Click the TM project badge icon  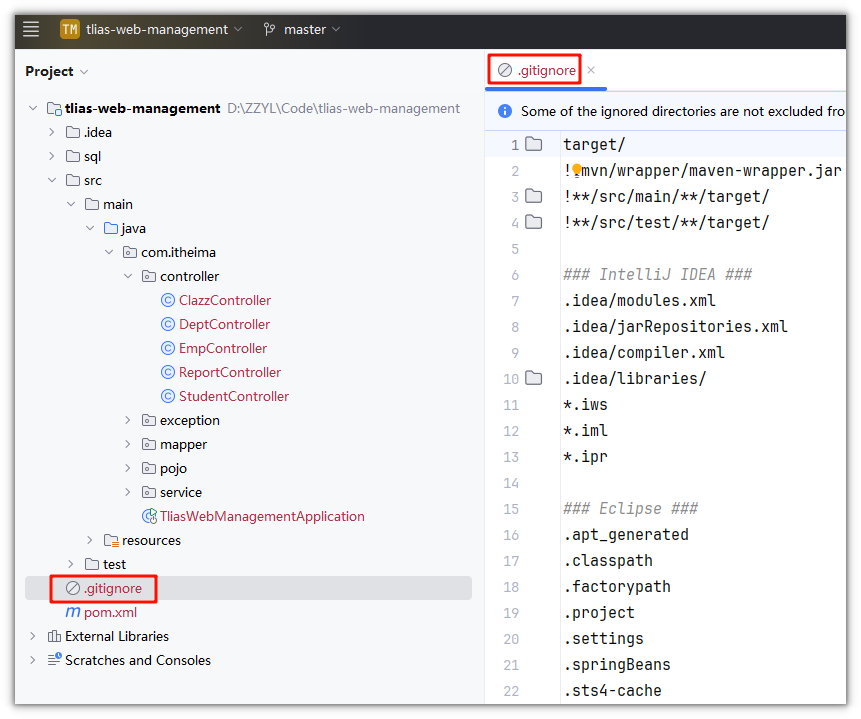coord(70,29)
